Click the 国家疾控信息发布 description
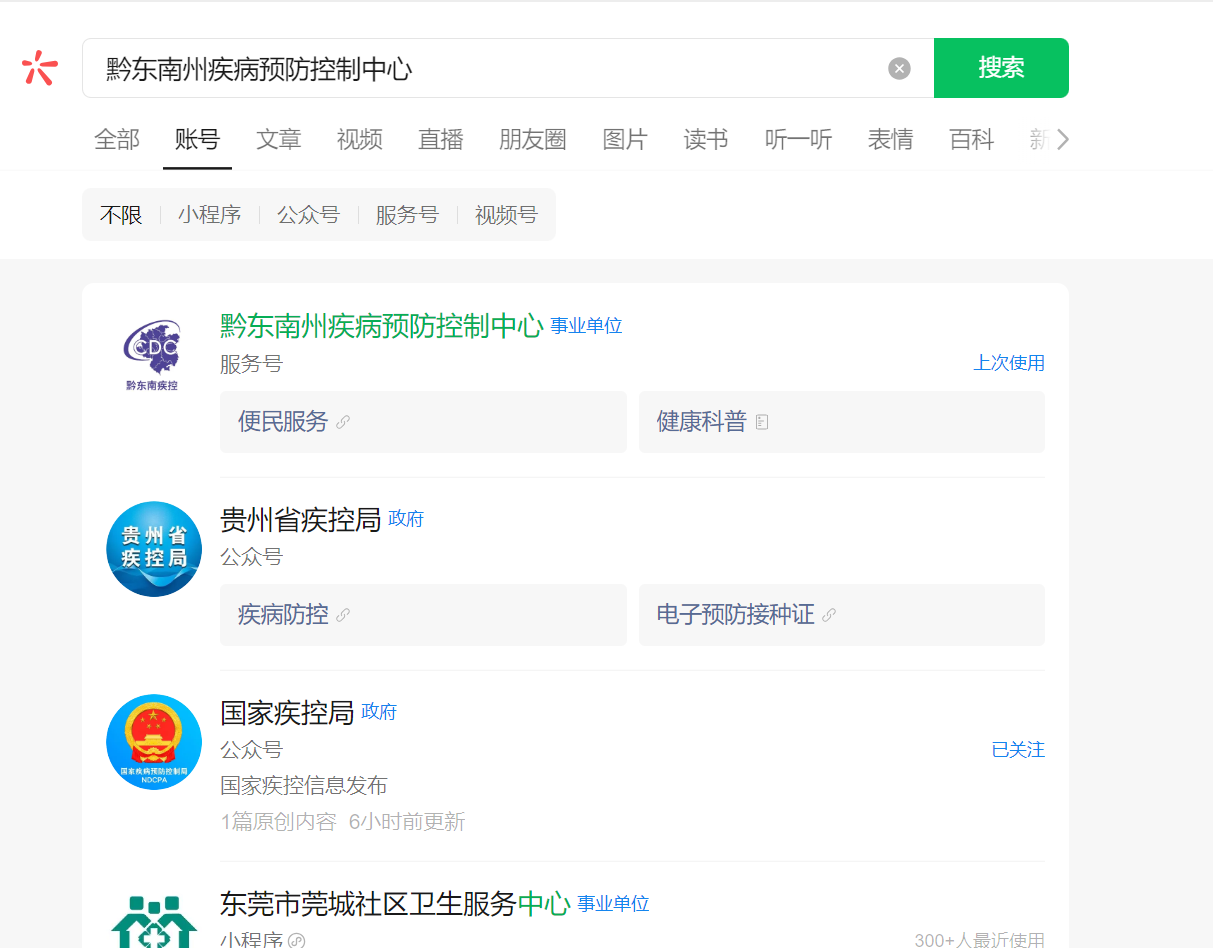Screen dimensions: 1213x948 304,785
